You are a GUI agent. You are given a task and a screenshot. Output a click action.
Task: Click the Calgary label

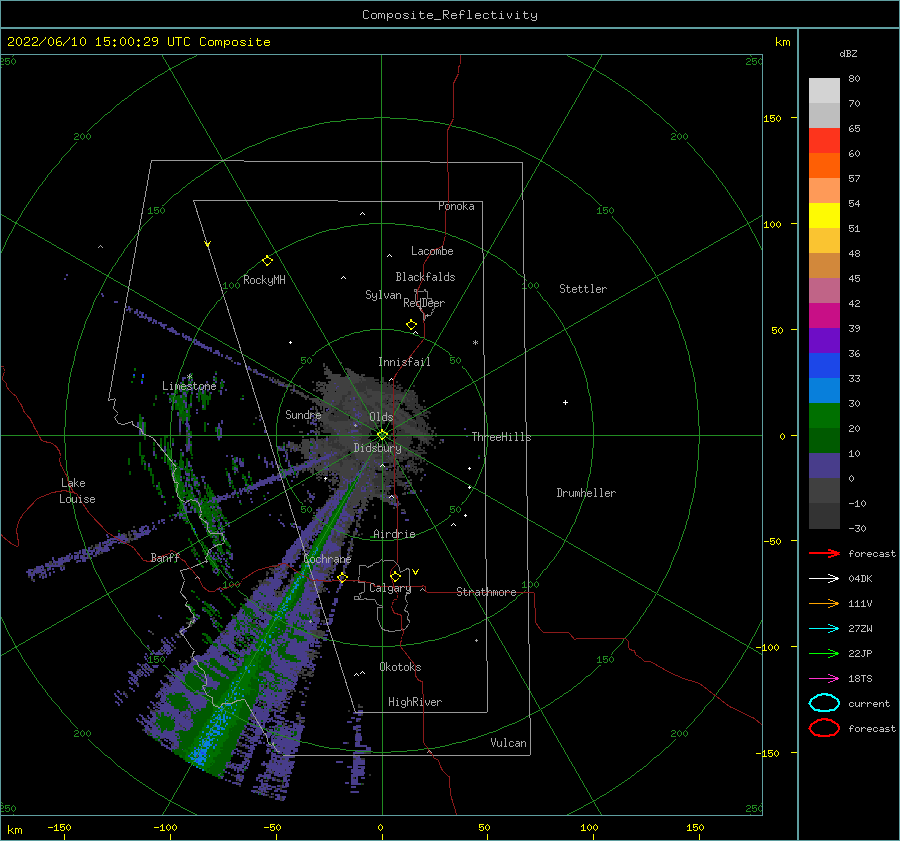[x=390, y=588]
